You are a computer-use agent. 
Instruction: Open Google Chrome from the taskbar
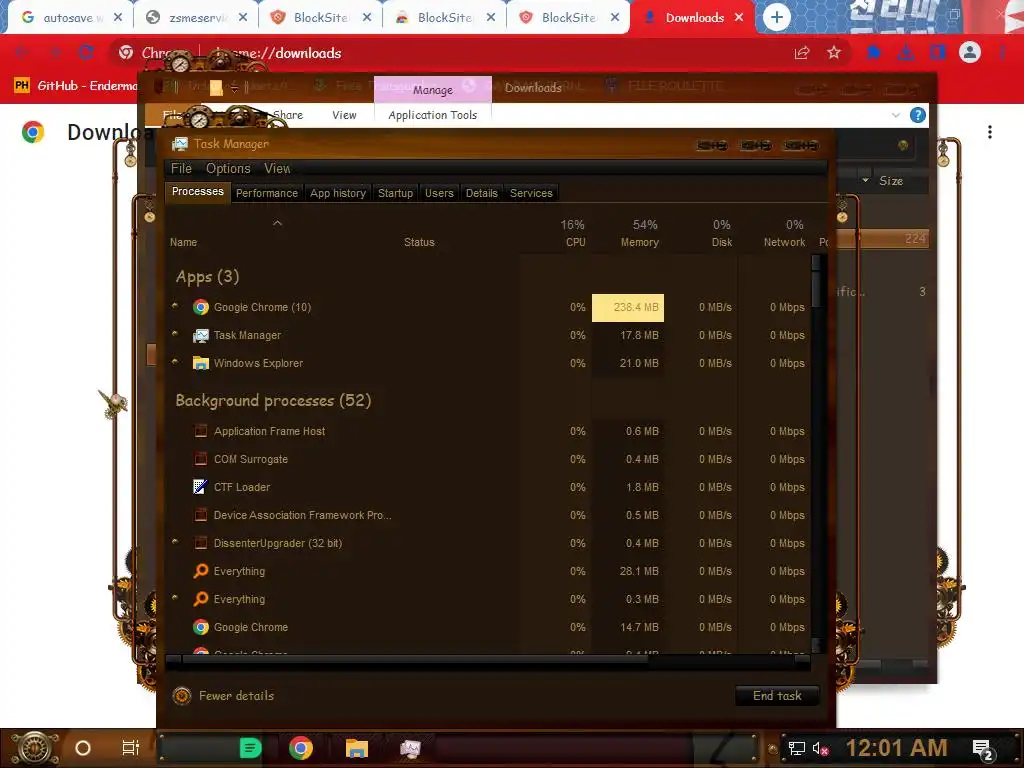point(300,748)
